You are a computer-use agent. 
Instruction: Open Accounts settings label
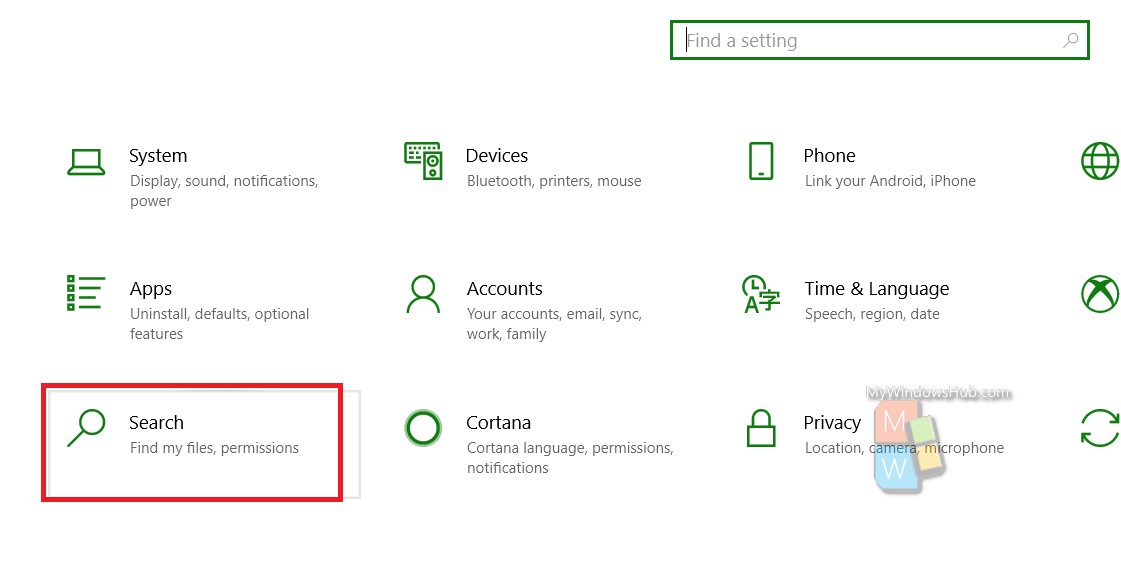click(x=505, y=289)
